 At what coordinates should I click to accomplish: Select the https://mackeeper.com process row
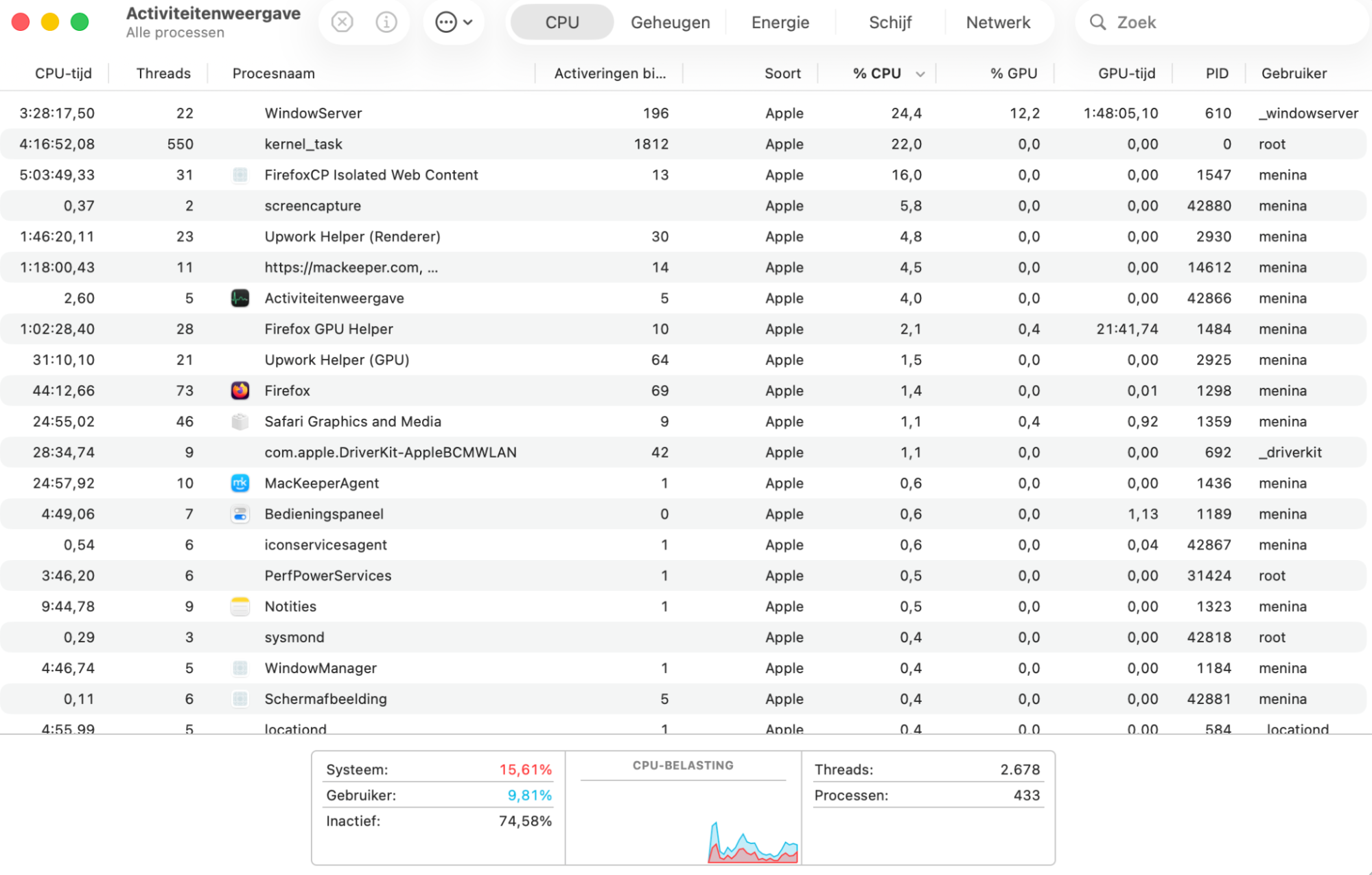[683, 268]
